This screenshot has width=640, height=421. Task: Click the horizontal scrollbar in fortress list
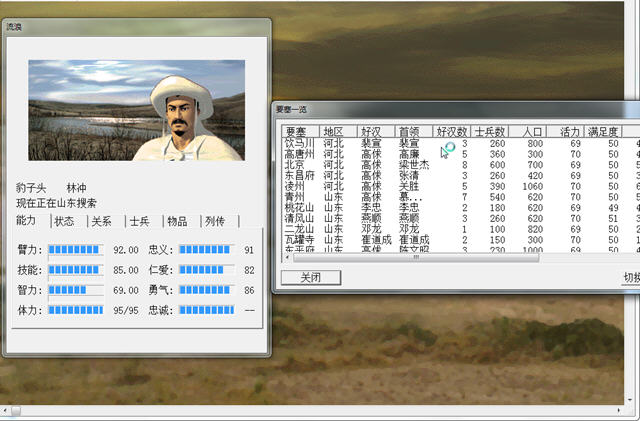(x=416, y=258)
